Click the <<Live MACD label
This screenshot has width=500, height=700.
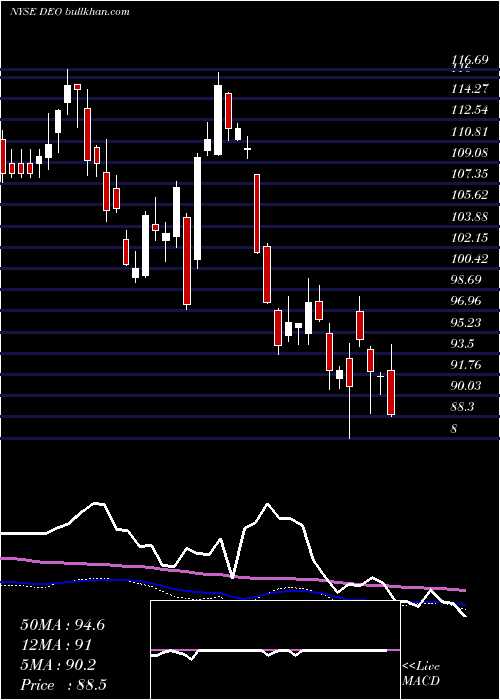tap(421, 673)
